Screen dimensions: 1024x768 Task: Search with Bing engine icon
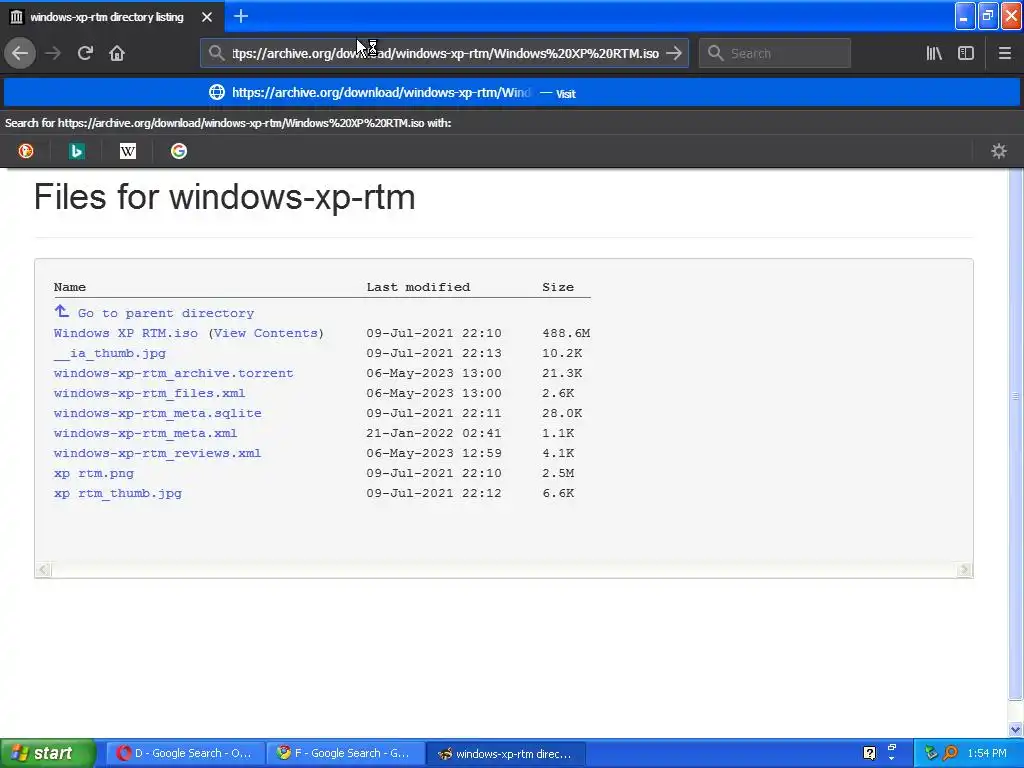[76, 151]
